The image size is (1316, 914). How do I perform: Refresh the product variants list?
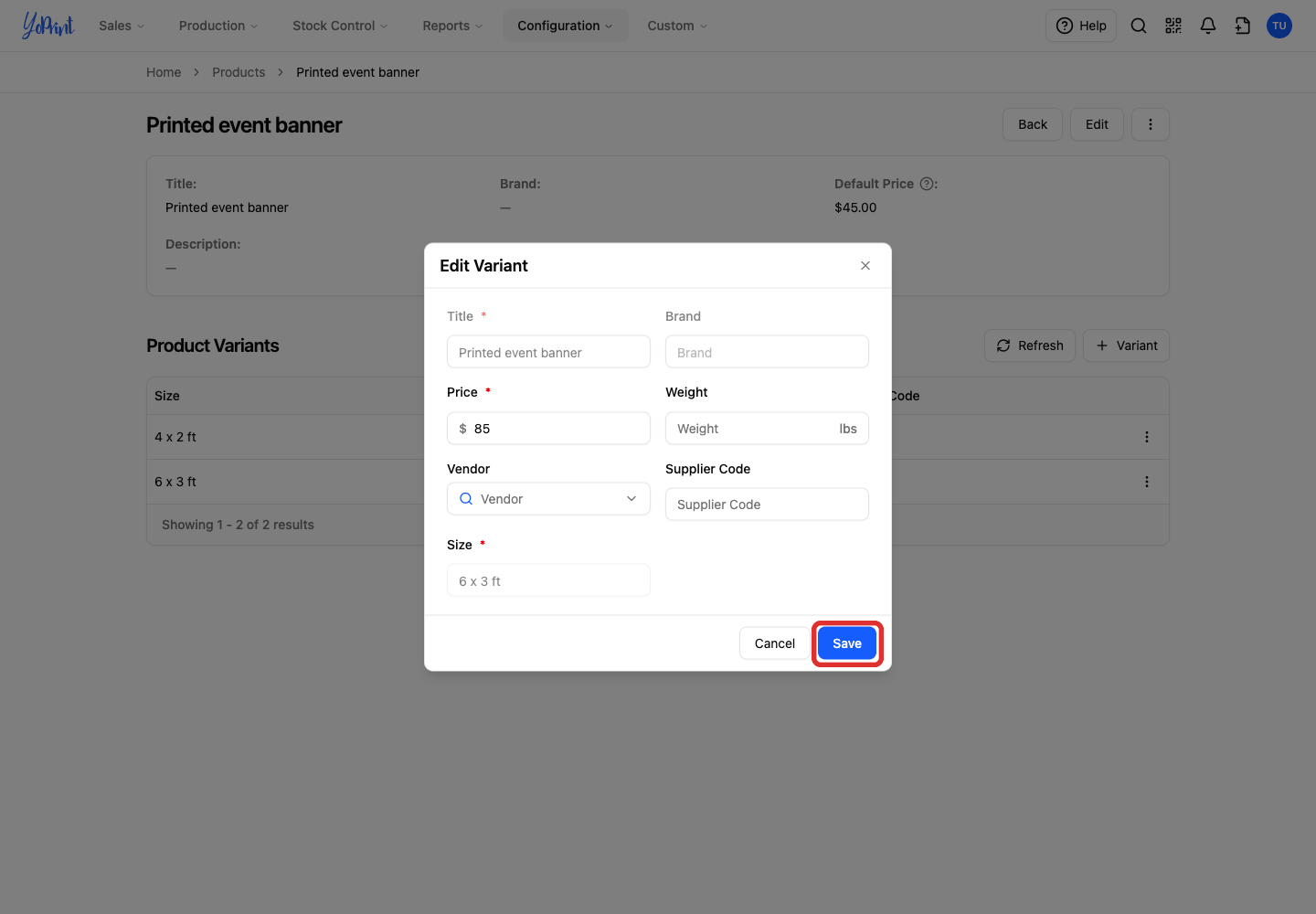[1030, 345]
